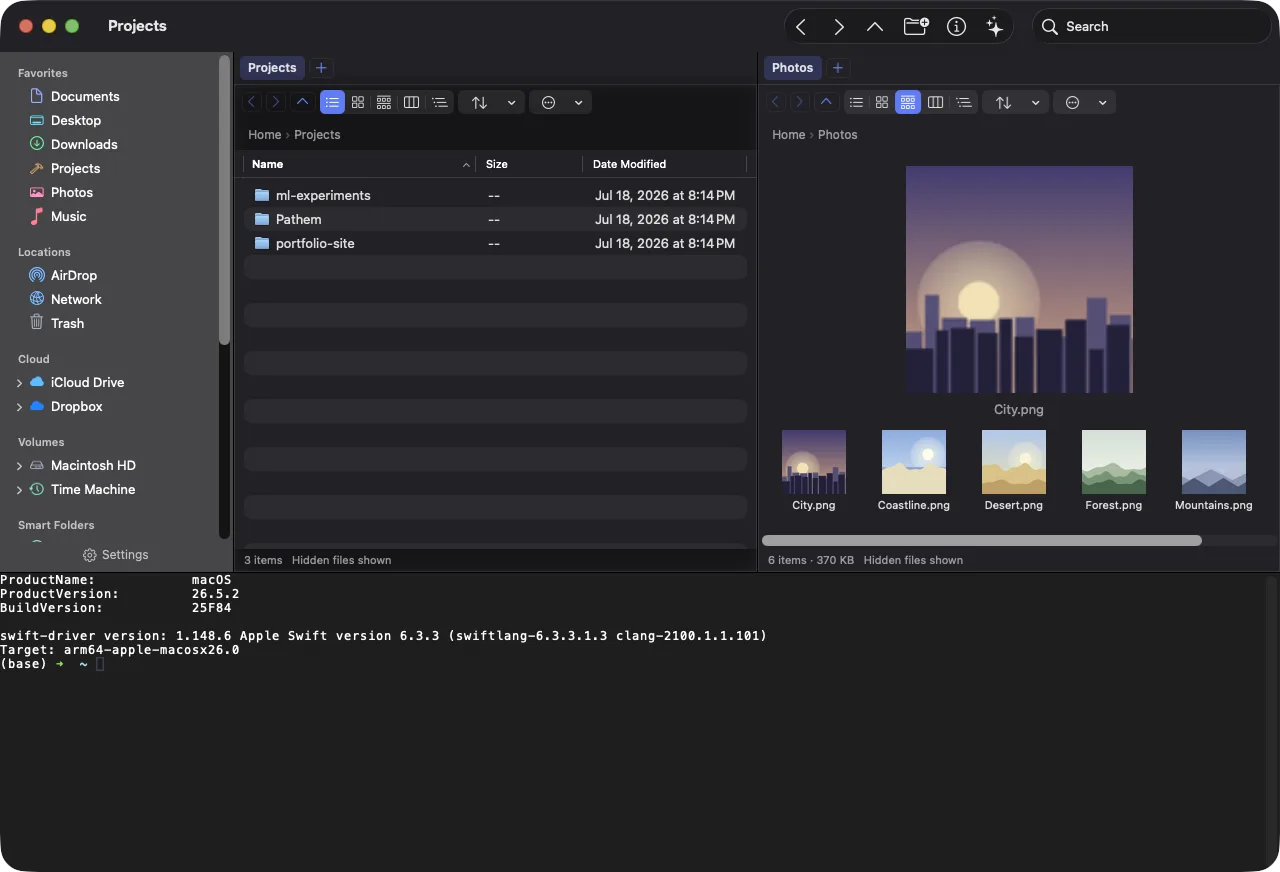Viewport: 1280px width, 872px height.
Task: Sort by the Date Modified column header
Action: 664,164
